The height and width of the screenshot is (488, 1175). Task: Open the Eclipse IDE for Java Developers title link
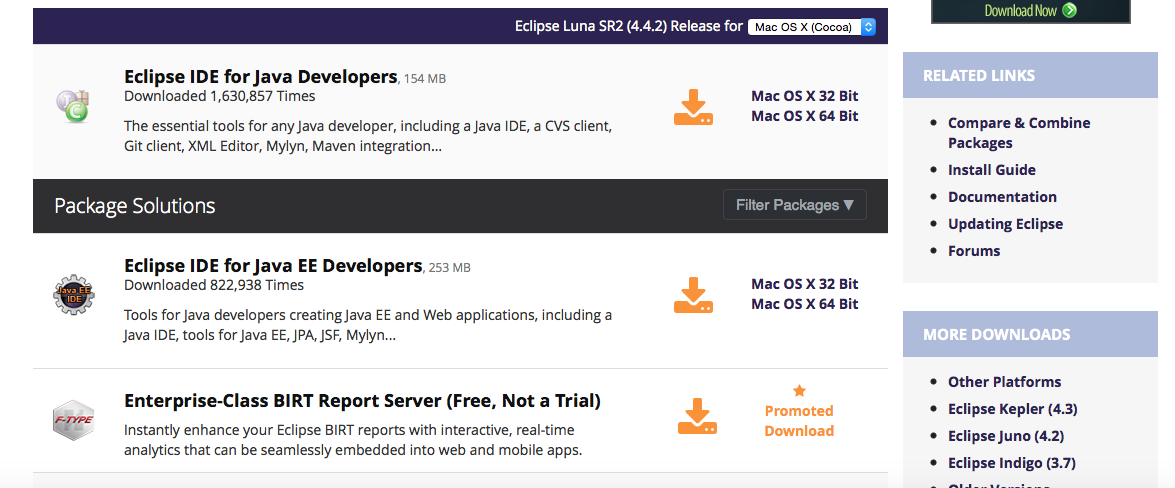(260, 76)
